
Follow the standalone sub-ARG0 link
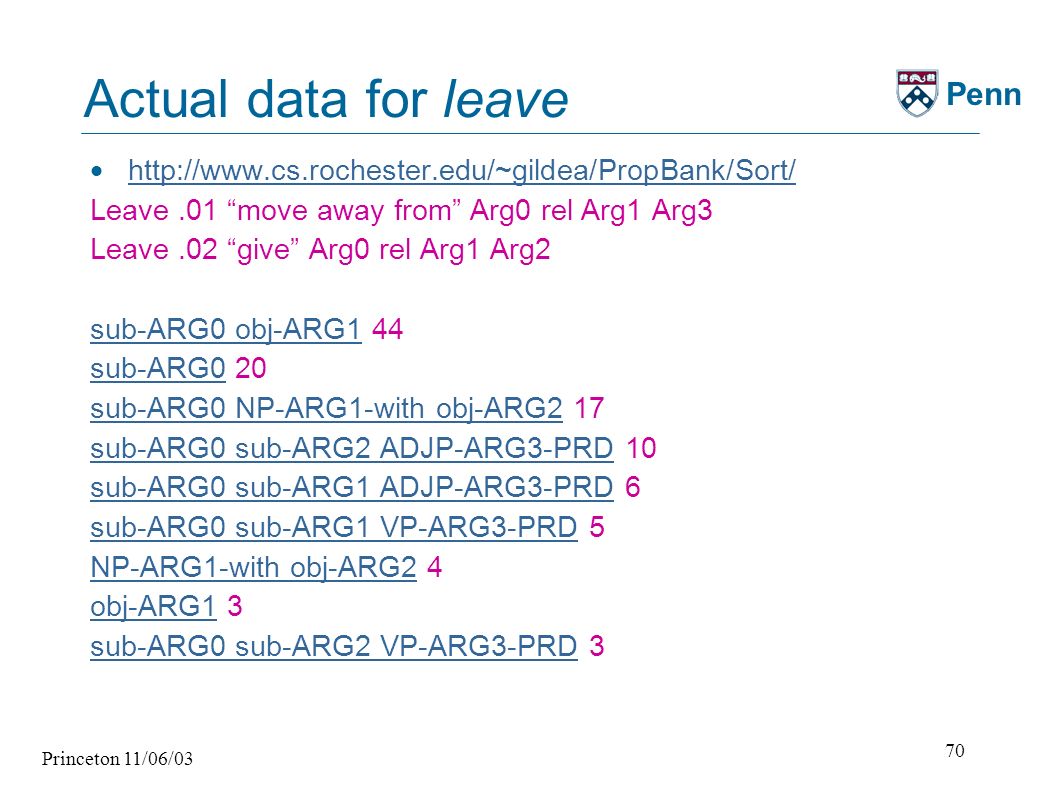tap(158, 369)
